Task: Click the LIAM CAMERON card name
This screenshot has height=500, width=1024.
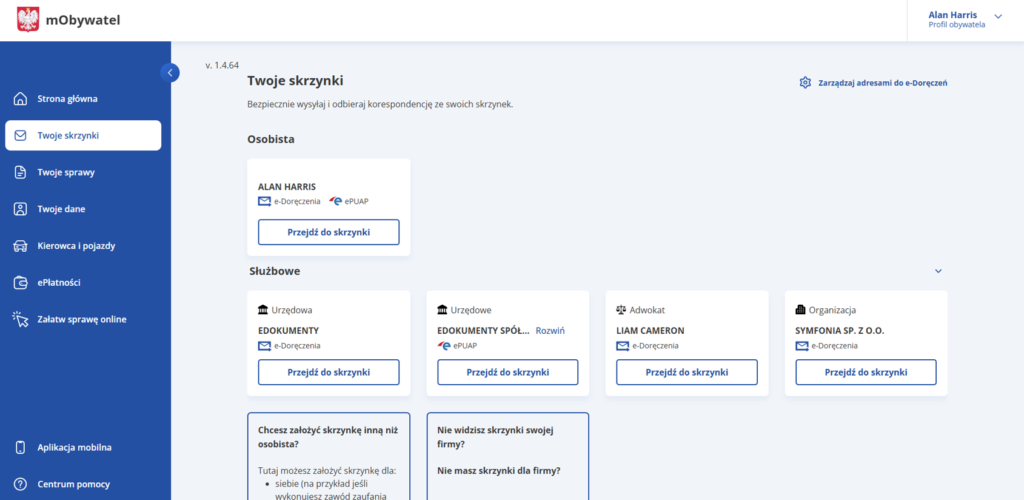Action: click(x=650, y=331)
